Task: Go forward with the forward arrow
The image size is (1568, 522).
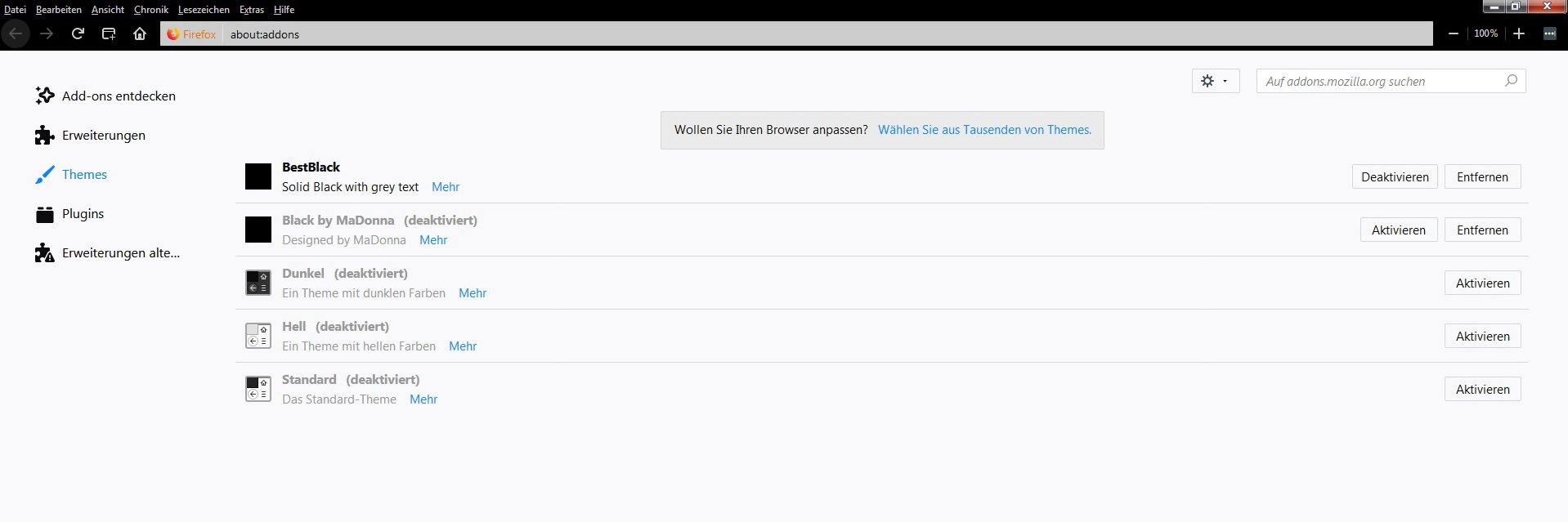Action: pyautogui.click(x=47, y=33)
